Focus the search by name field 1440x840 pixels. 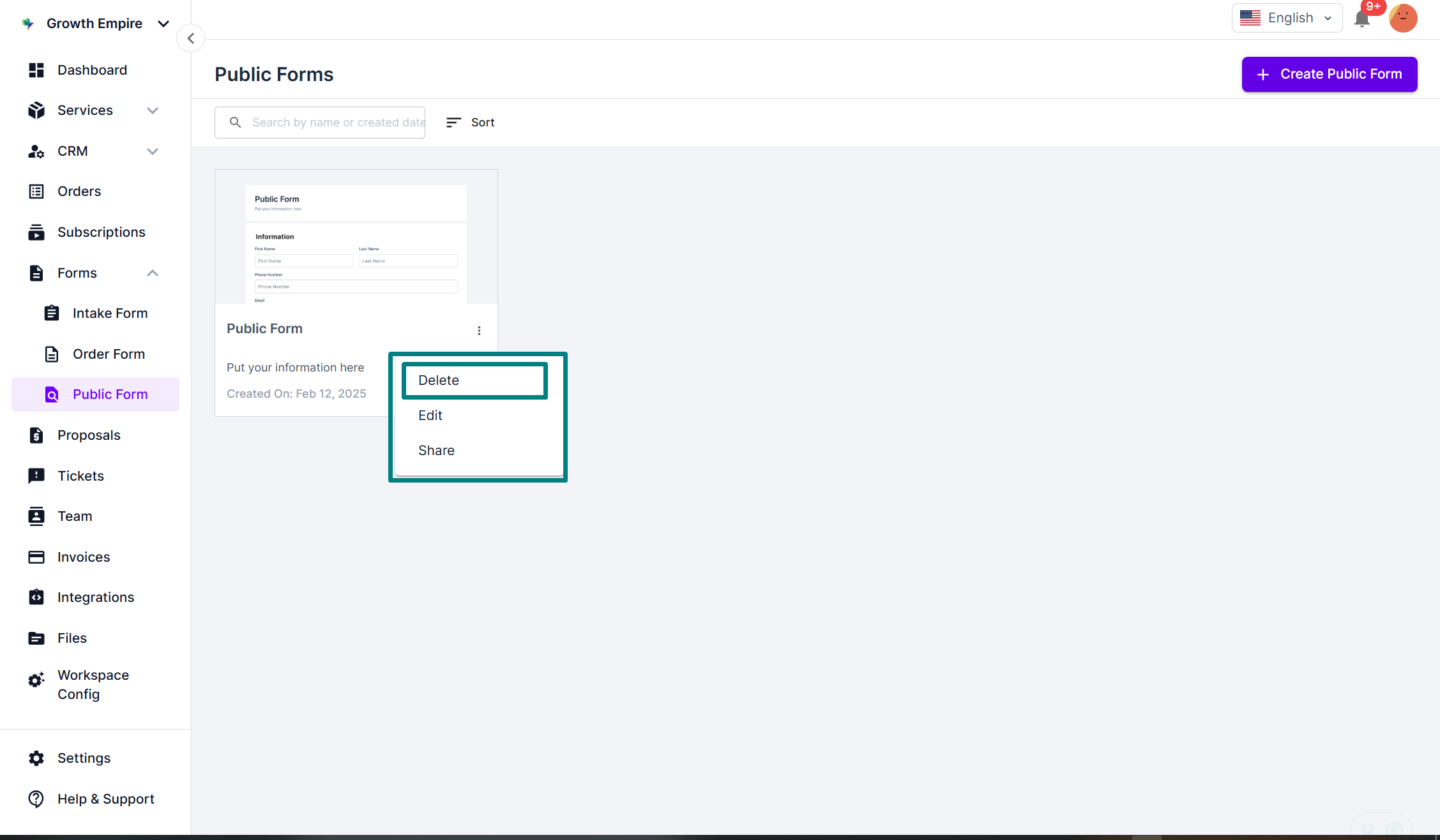tap(337, 123)
